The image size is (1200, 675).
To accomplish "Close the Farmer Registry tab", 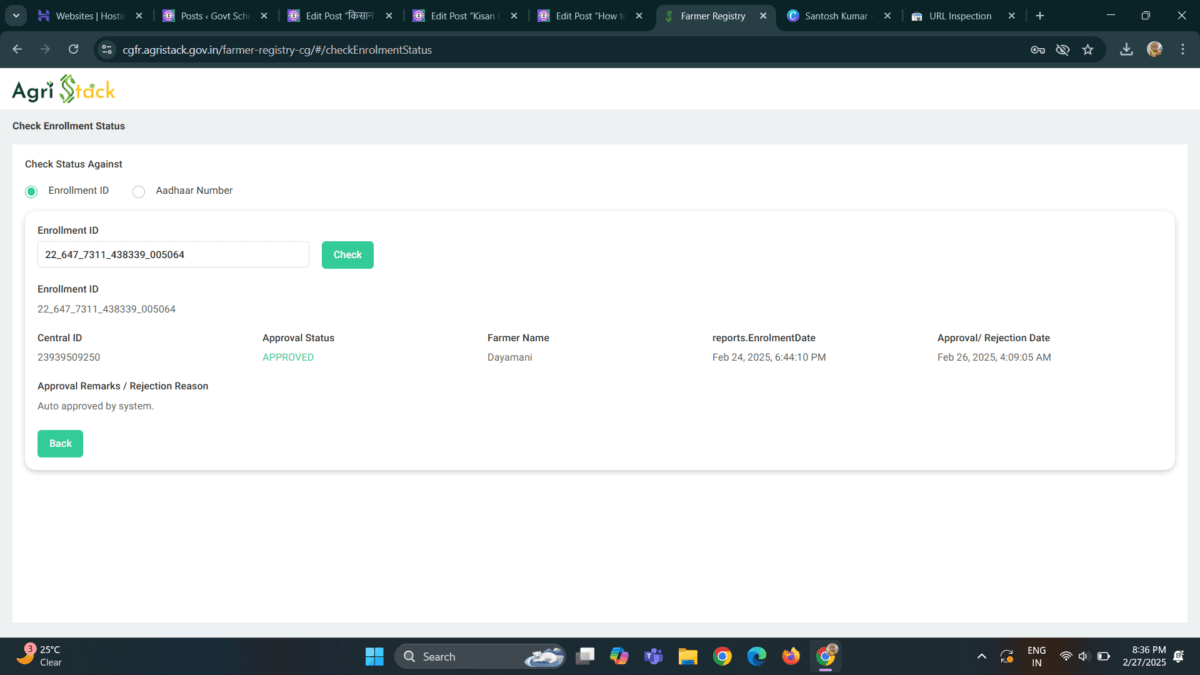I will tap(763, 16).
